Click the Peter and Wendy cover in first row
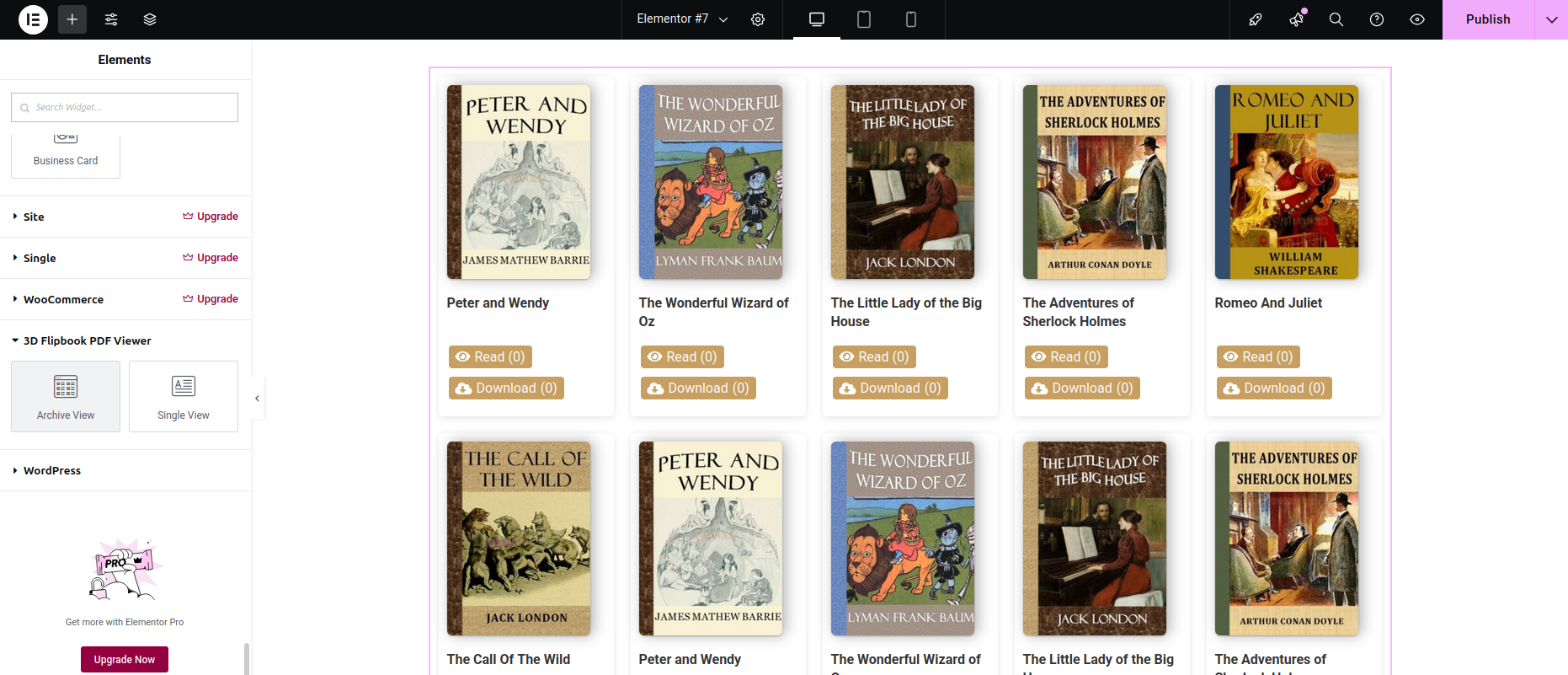 coord(519,182)
